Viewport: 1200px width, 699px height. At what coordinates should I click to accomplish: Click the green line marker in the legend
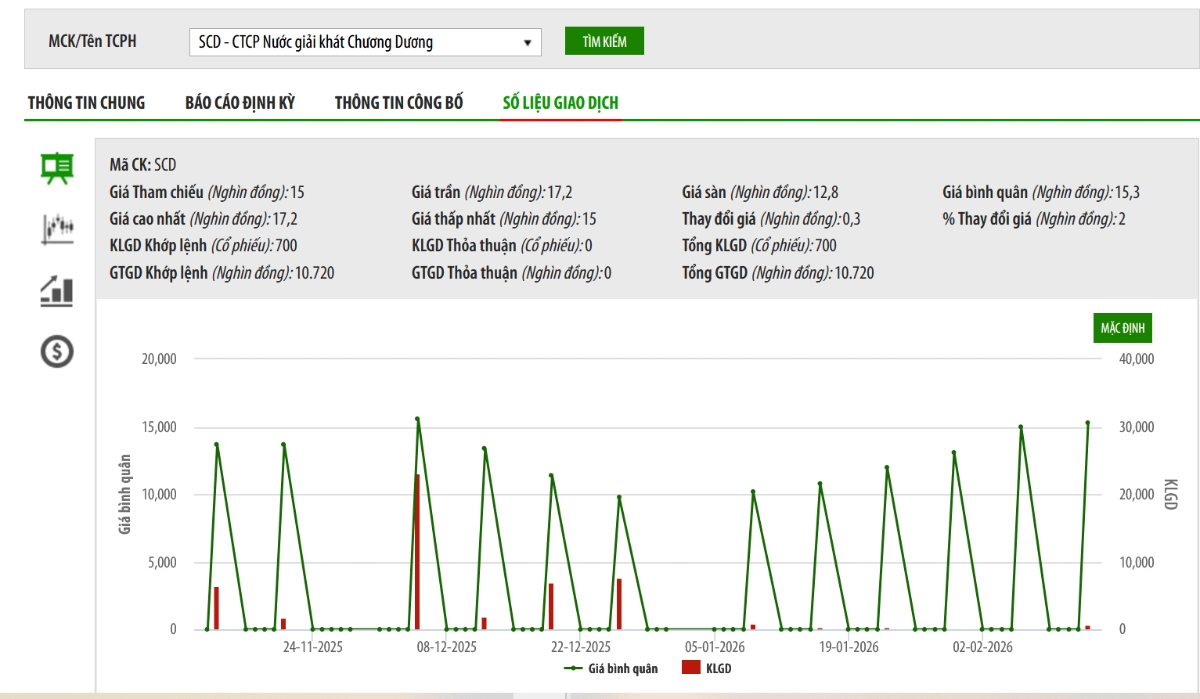tap(574, 668)
